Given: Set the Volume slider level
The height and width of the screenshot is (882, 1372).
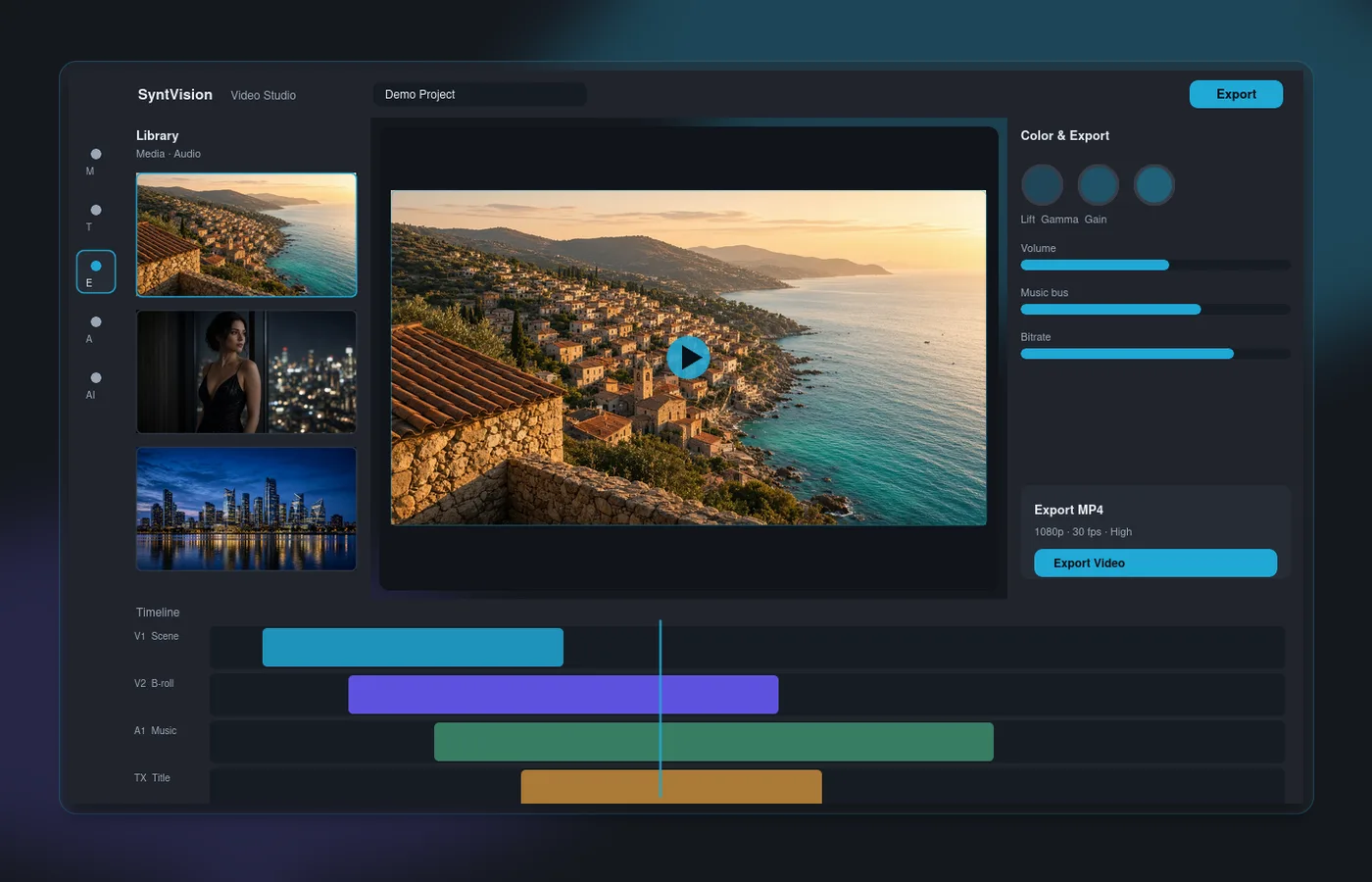Looking at the screenshot, I should point(1155,265).
